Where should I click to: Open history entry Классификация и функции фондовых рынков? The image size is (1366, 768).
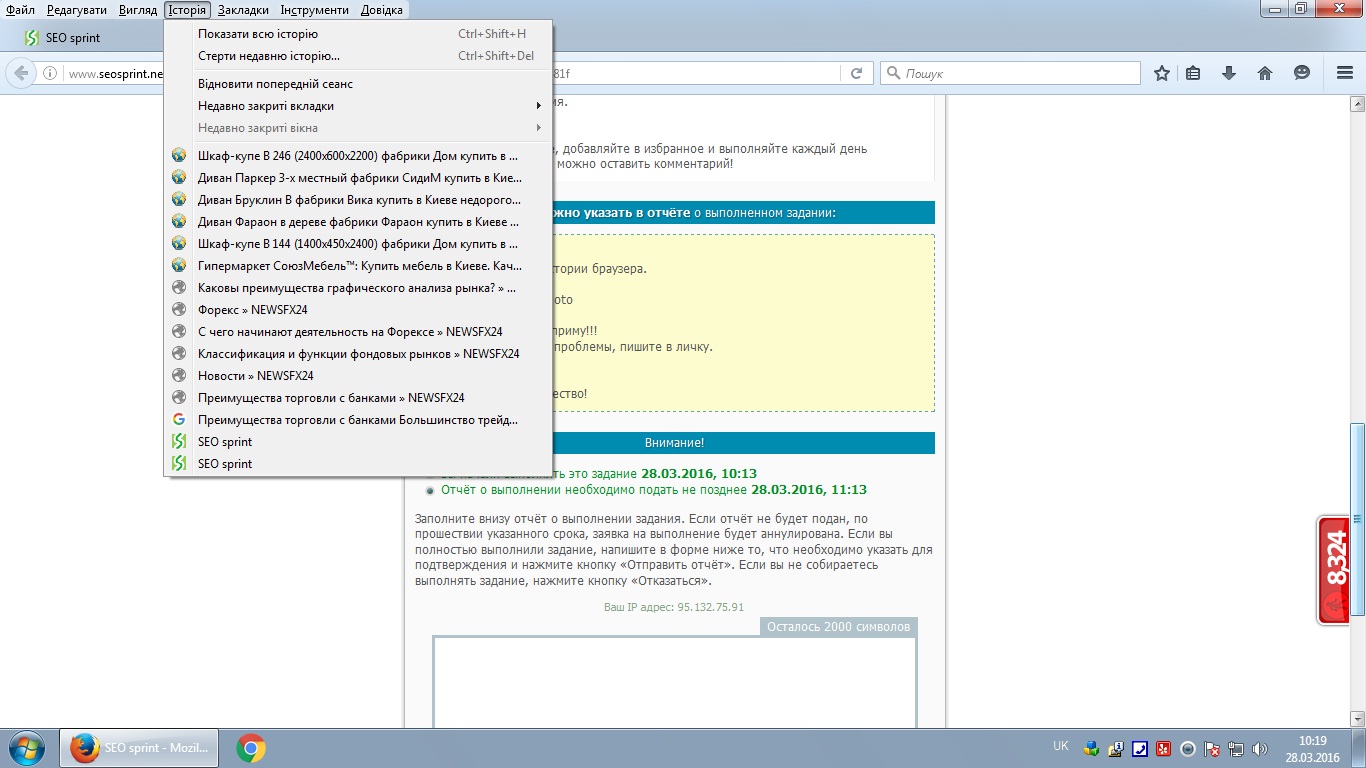pyautogui.click(x=358, y=354)
